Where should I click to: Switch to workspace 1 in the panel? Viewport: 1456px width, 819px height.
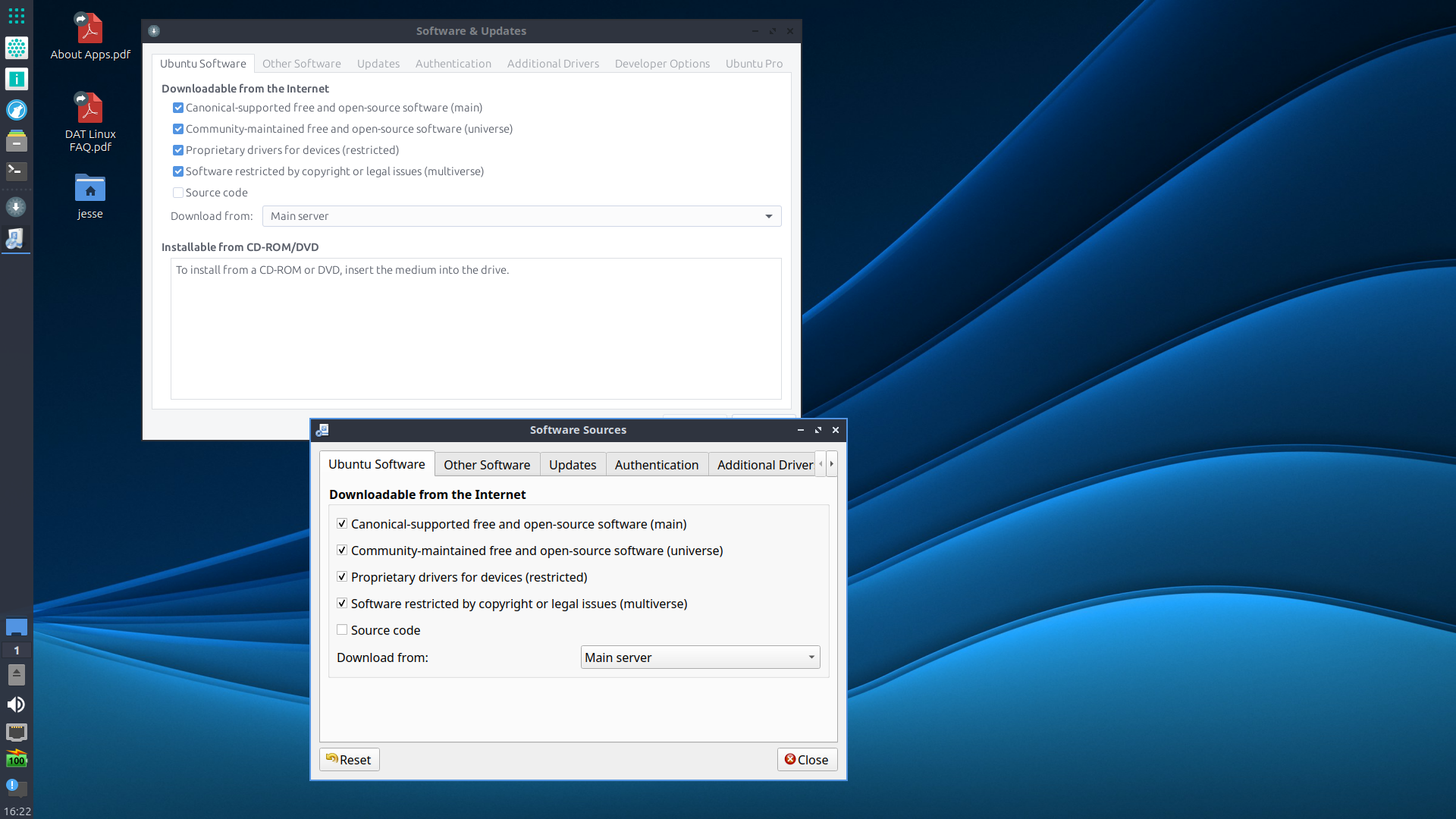pos(16,651)
